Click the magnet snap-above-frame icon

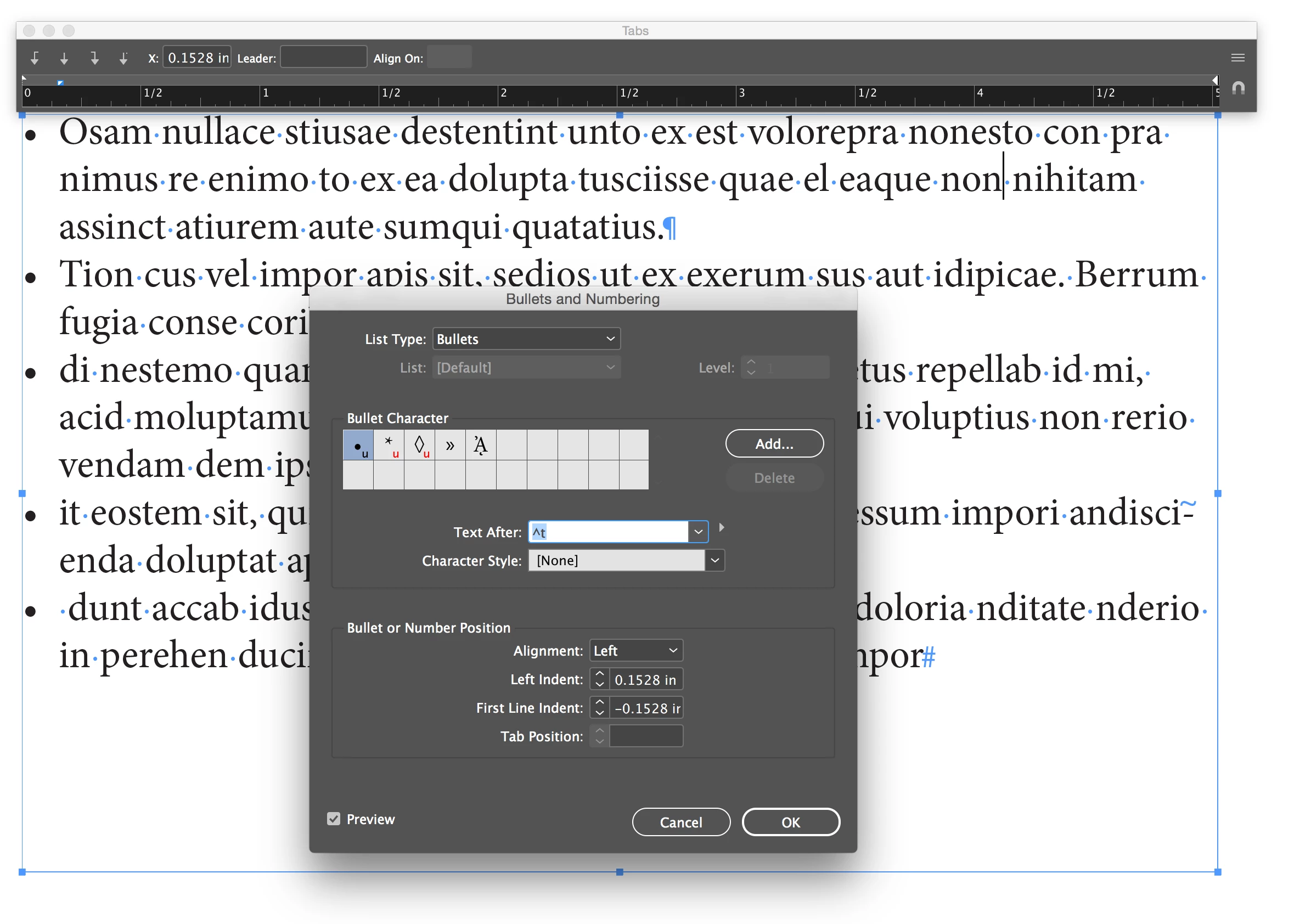tap(1238, 88)
